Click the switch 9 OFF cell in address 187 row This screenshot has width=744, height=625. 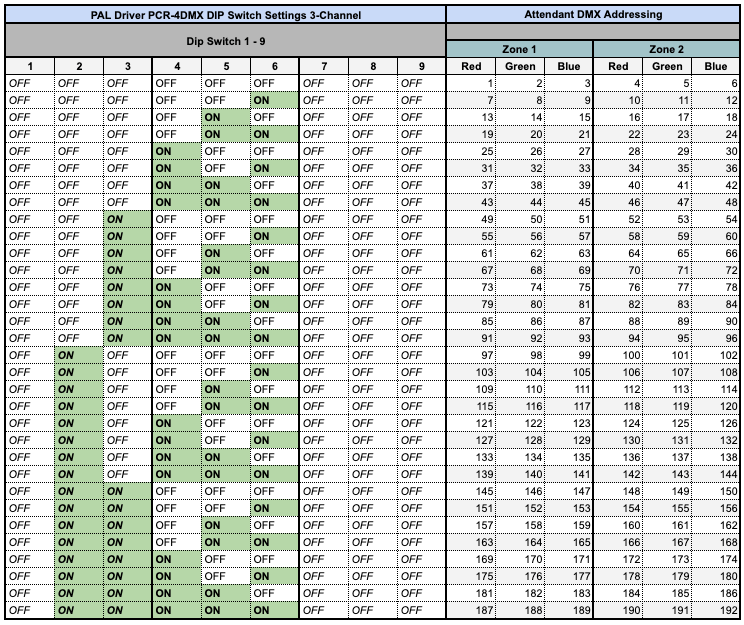pyautogui.click(x=422, y=610)
